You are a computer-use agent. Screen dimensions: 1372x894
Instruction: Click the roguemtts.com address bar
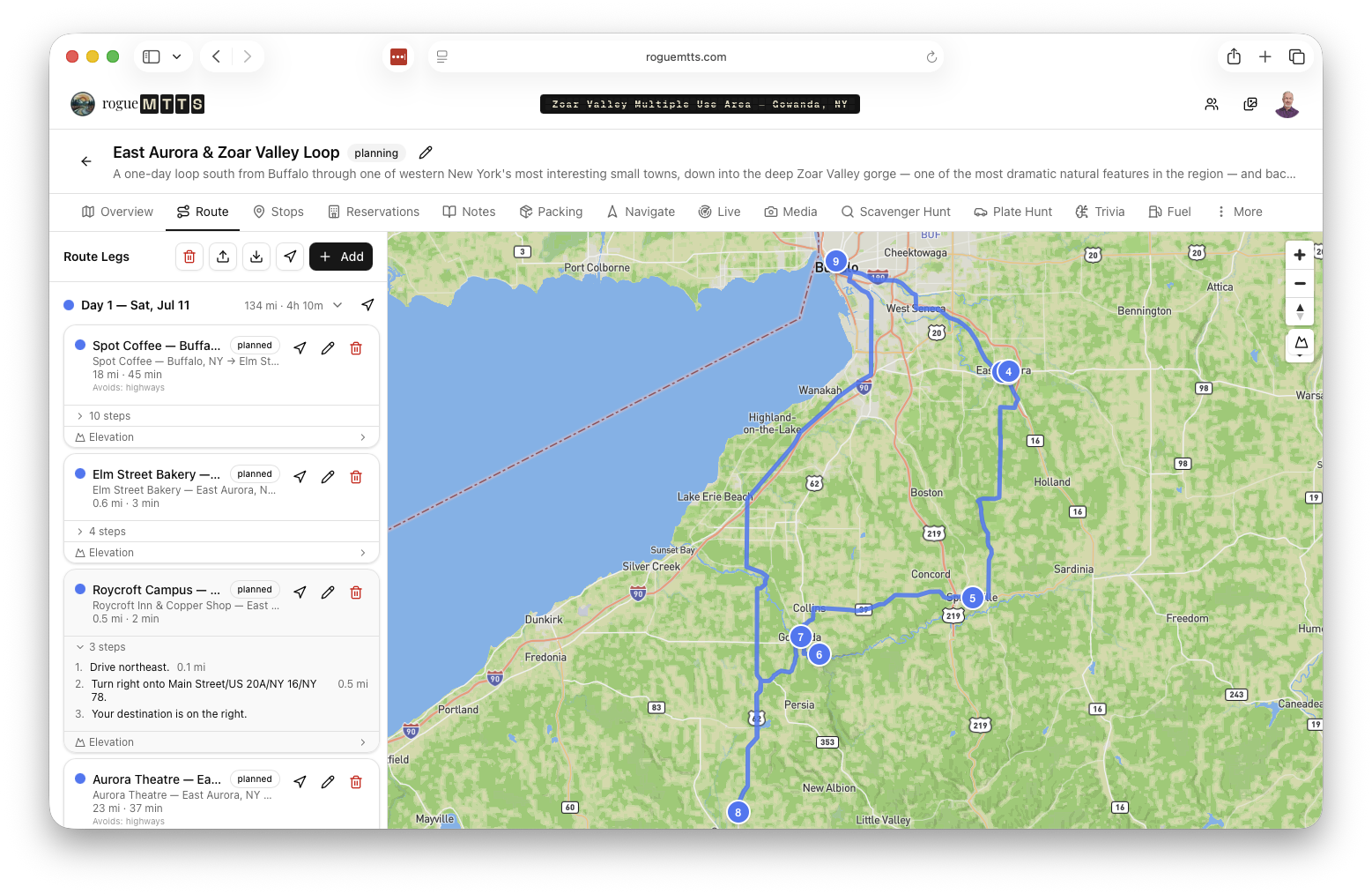[x=686, y=56]
